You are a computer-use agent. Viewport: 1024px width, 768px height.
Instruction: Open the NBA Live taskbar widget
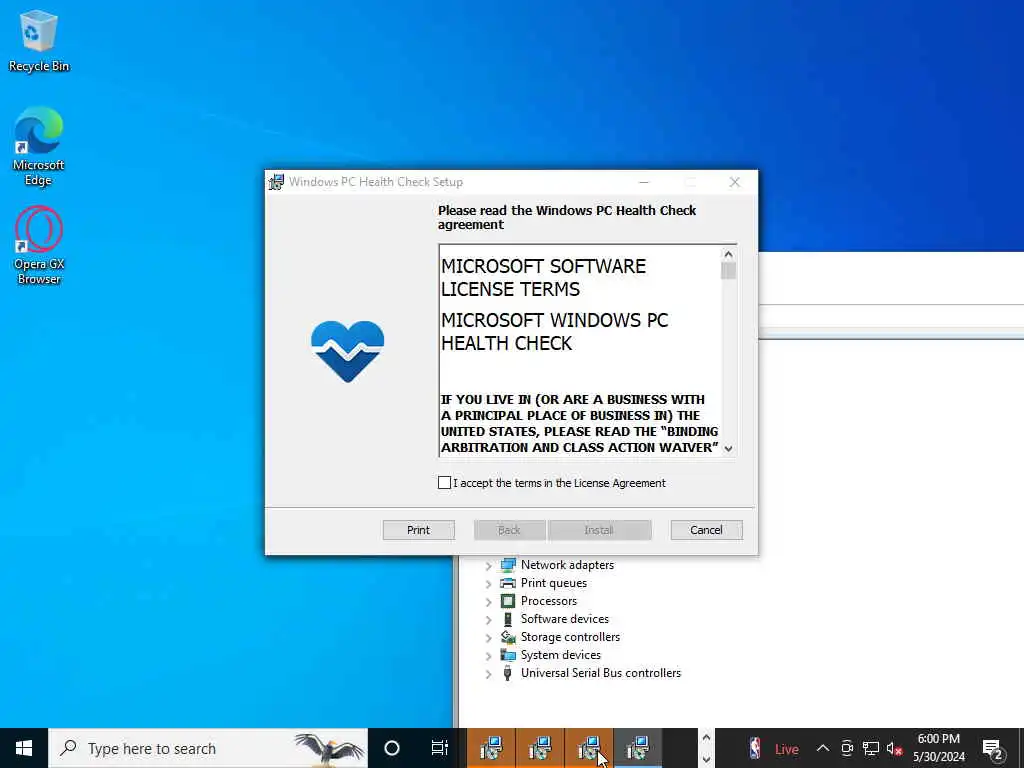point(774,749)
